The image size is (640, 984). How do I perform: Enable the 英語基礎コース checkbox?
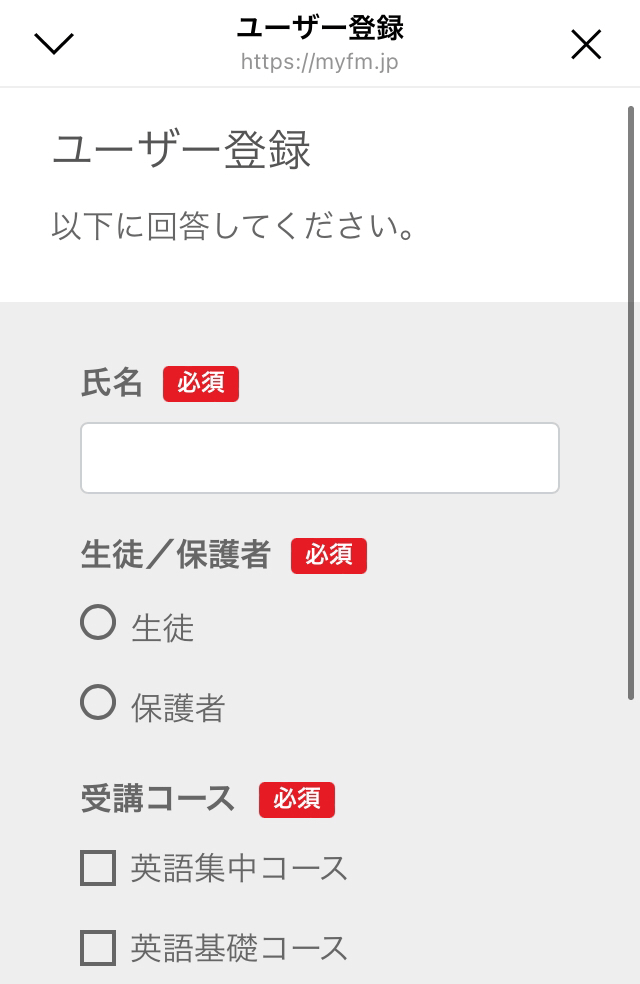[x=98, y=947]
